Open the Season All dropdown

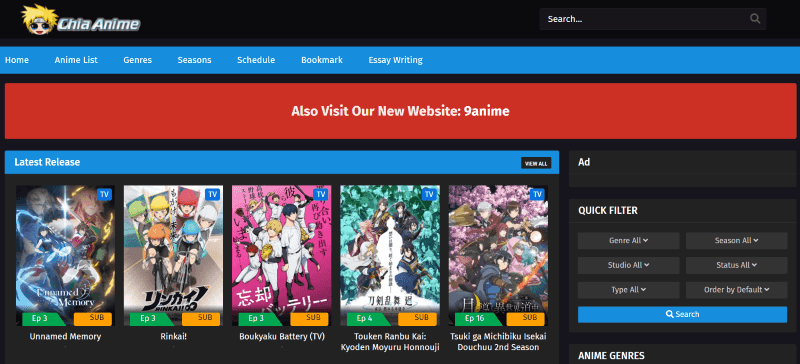click(736, 240)
